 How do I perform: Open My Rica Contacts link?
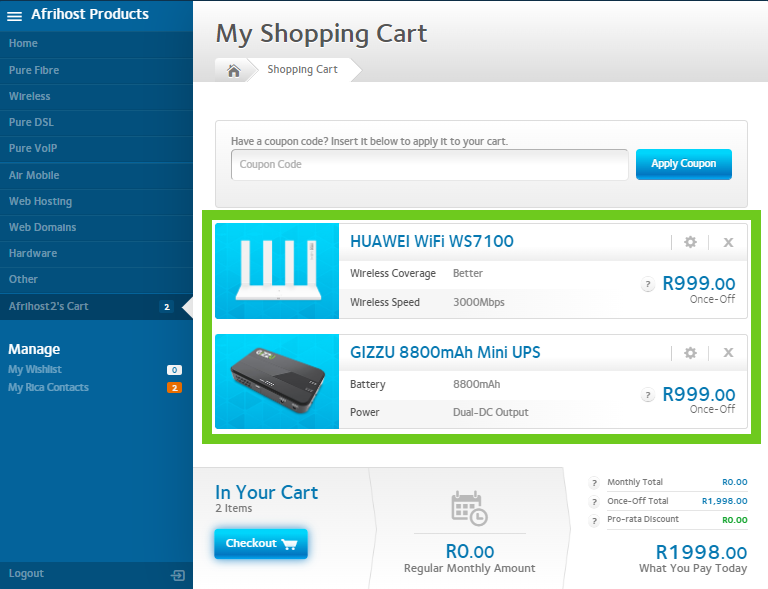(48, 388)
